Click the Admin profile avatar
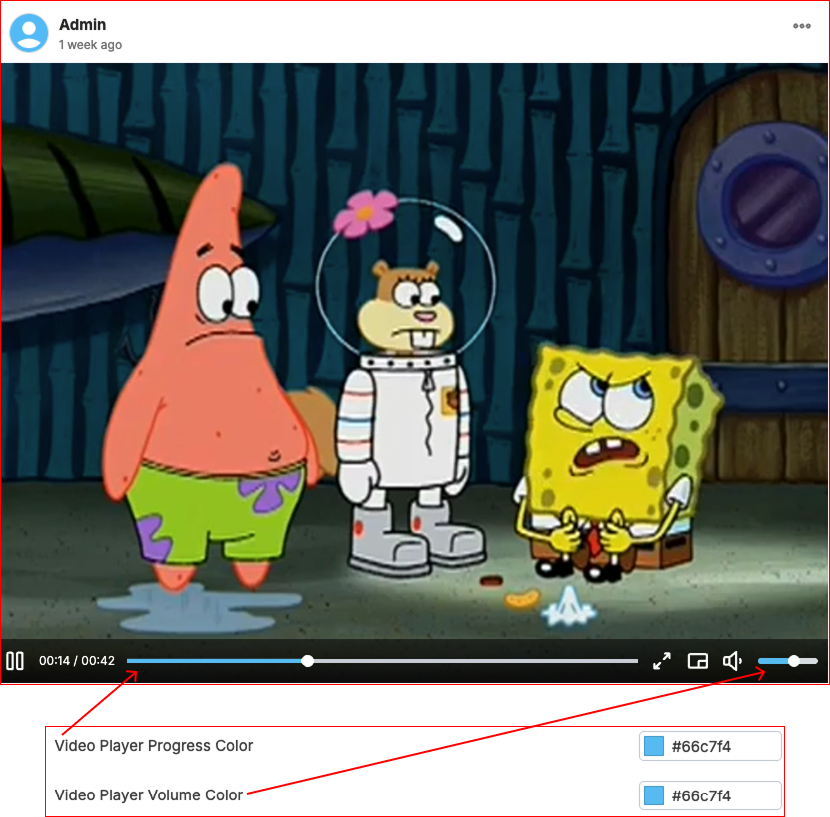 [x=29, y=32]
